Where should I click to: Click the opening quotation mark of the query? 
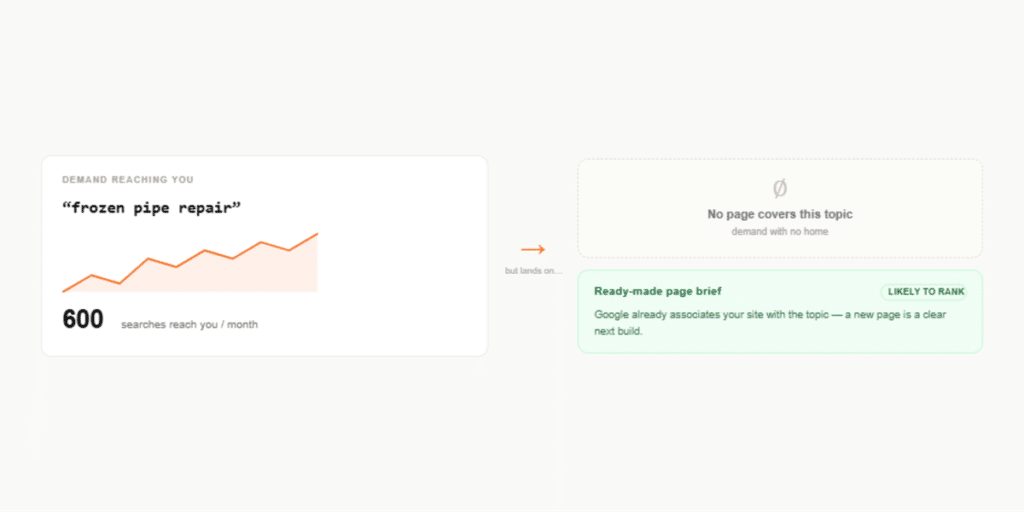pos(66,206)
